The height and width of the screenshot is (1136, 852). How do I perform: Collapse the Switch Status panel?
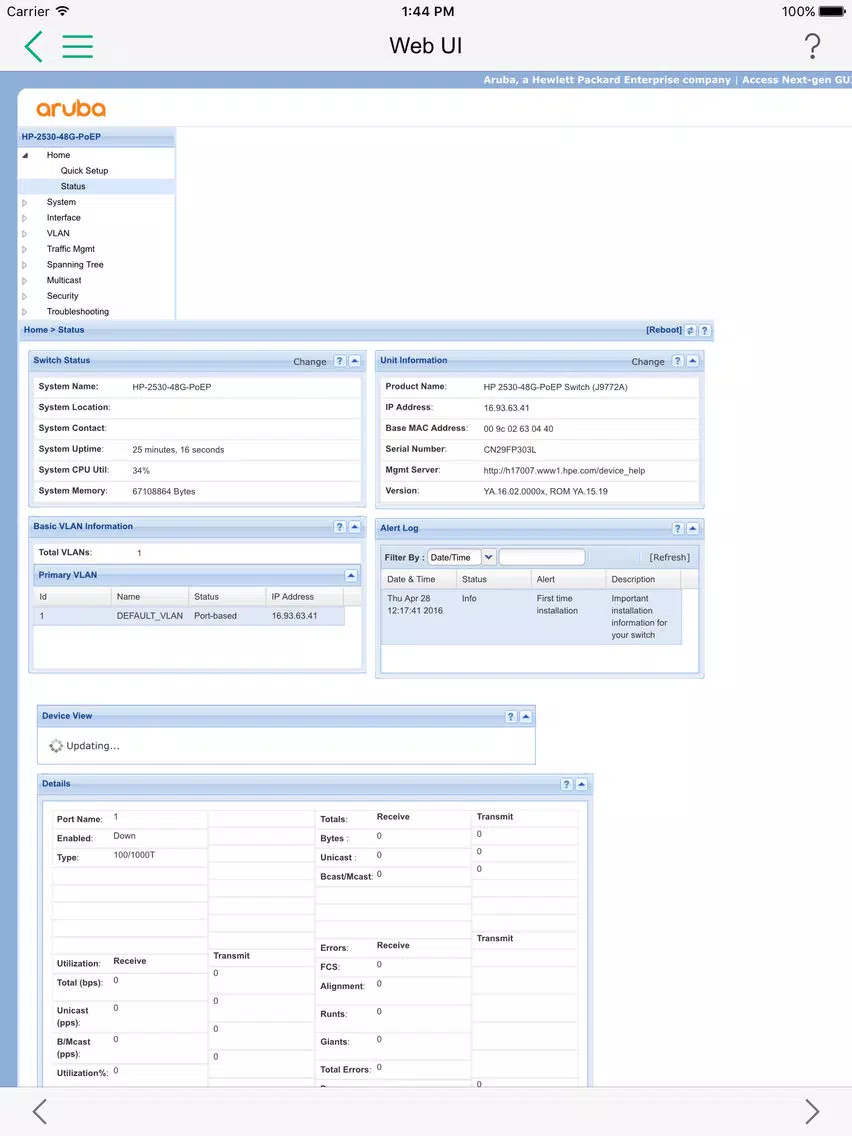[355, 361]
